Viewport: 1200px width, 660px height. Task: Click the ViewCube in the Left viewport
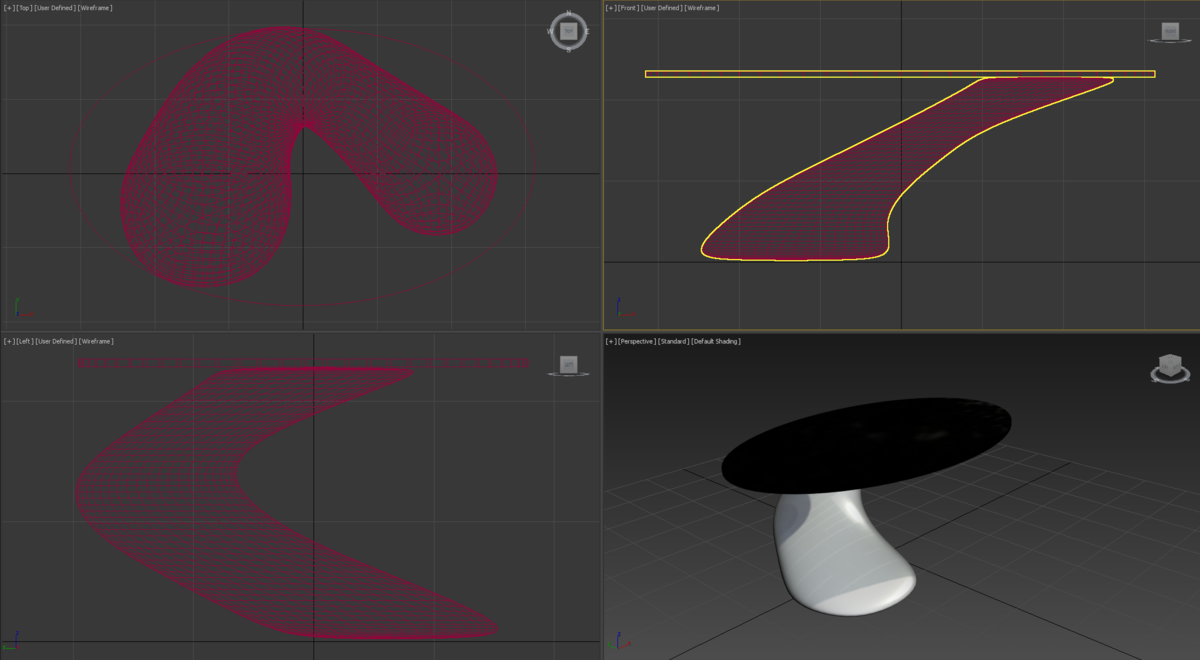click(x=568, y=364)
